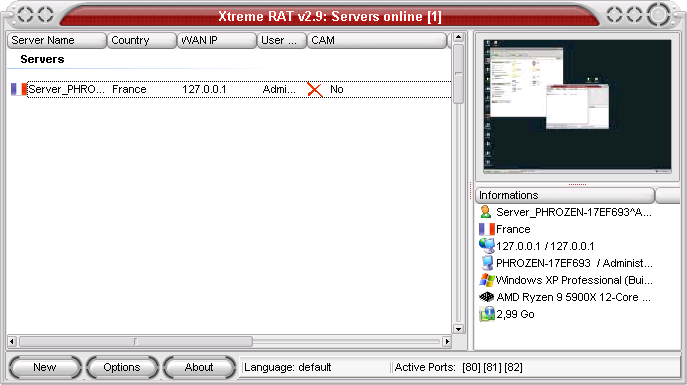Screen dimensions: 687x385
Task: Click the Admi... user cell
Action: coord(279,89)
